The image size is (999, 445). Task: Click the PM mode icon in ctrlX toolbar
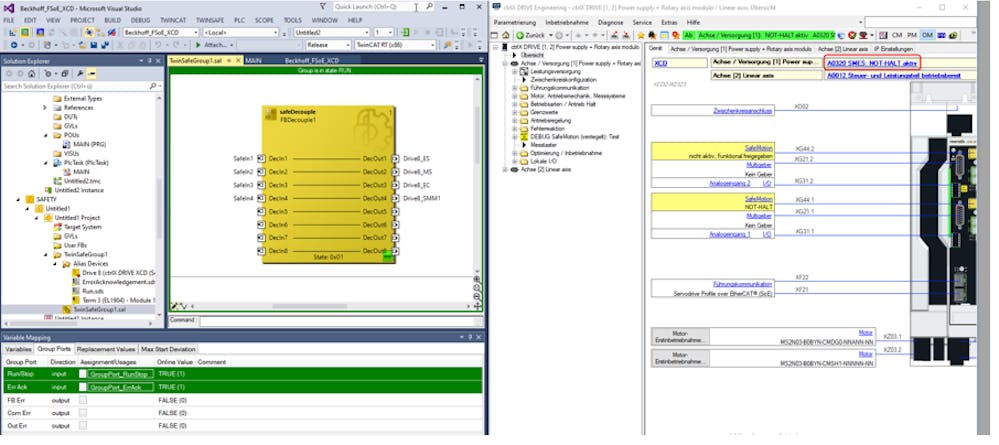[x=912, y=35]
